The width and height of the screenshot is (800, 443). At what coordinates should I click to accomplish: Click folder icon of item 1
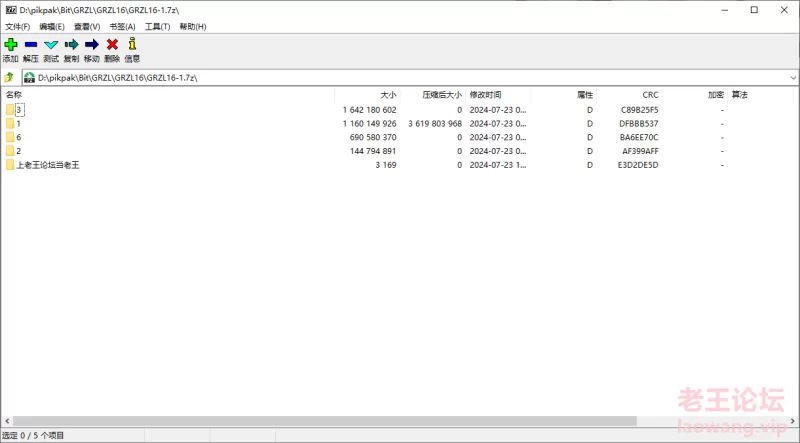(10, 124)
